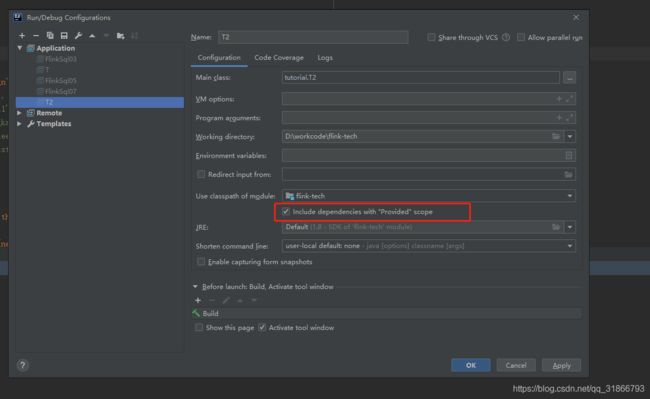Add a Before launch task
This screenshot has width=650, height=399.
(198, 300)
